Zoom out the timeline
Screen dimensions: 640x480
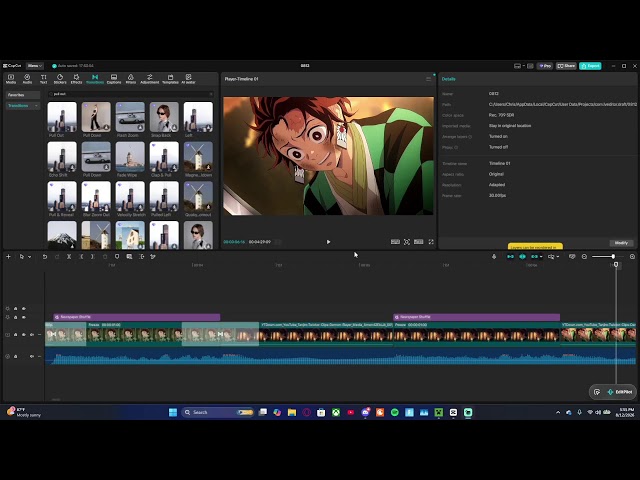584,256
